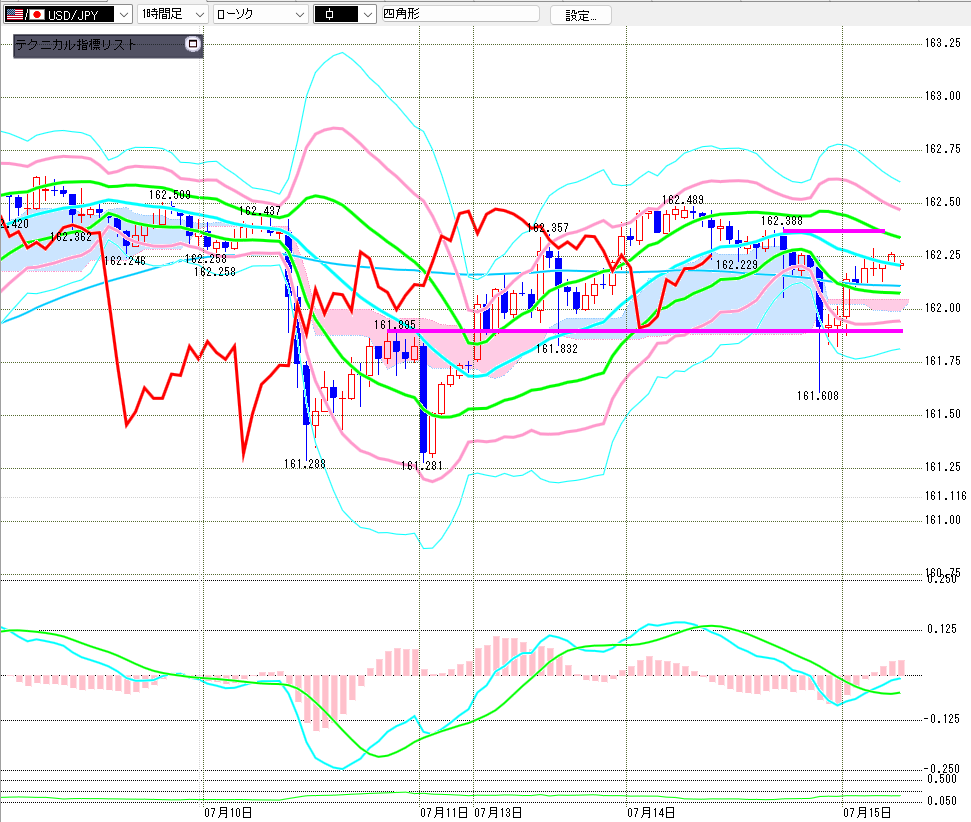Click the 162.00 price axis value
This screenshot has width=971, height=822.
tap(943, 308)
